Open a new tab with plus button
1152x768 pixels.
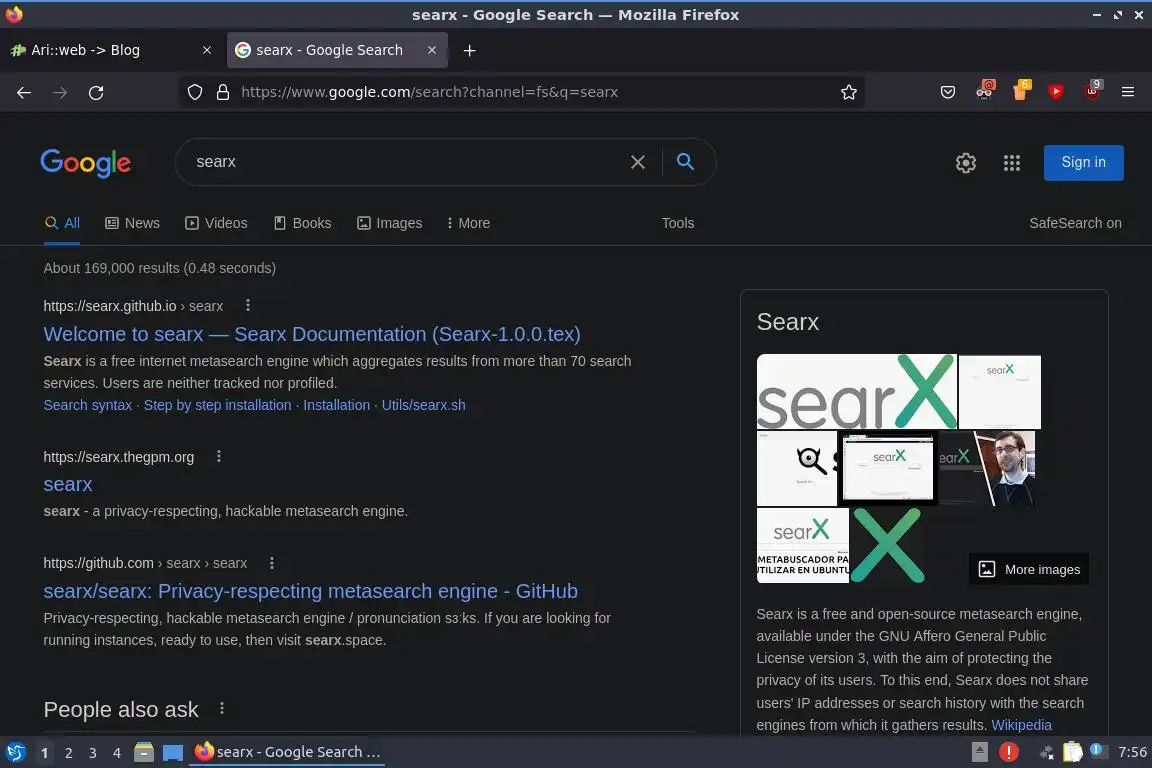click(x=469, y=50)
